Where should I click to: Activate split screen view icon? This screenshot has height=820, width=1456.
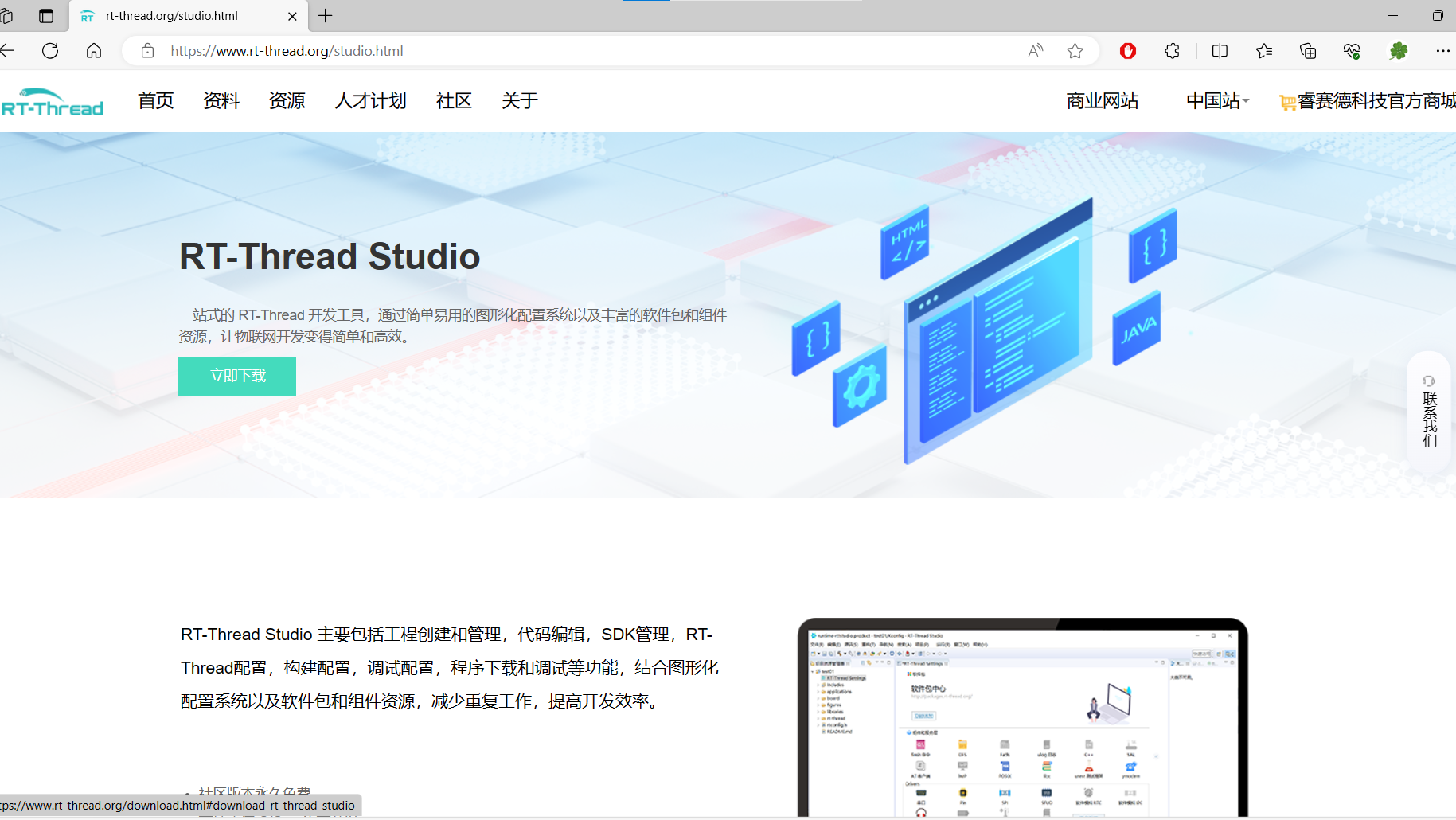1220,51
